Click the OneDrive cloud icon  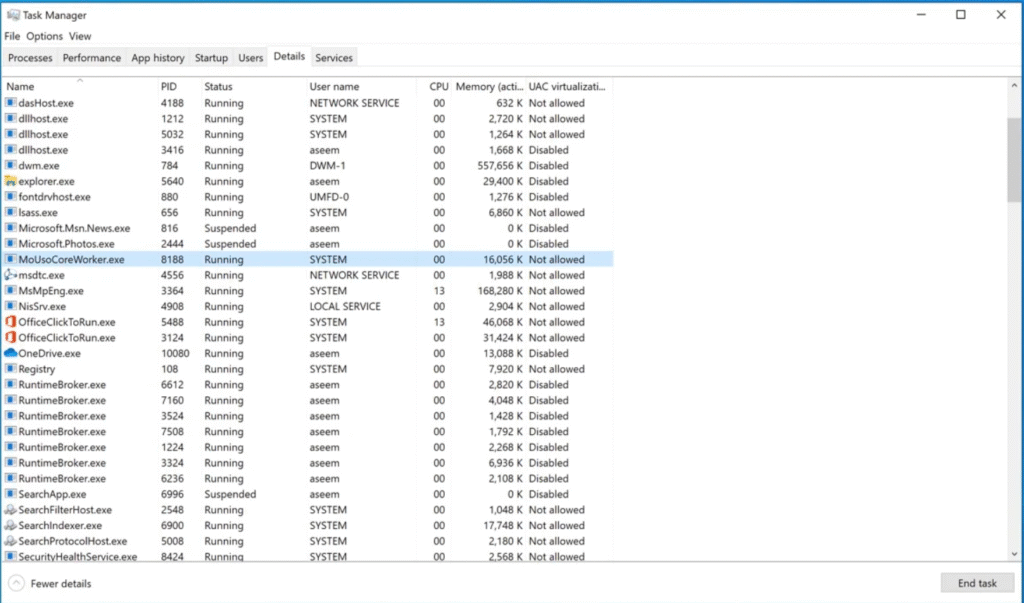pyautogui.click(x=11, y=353)
